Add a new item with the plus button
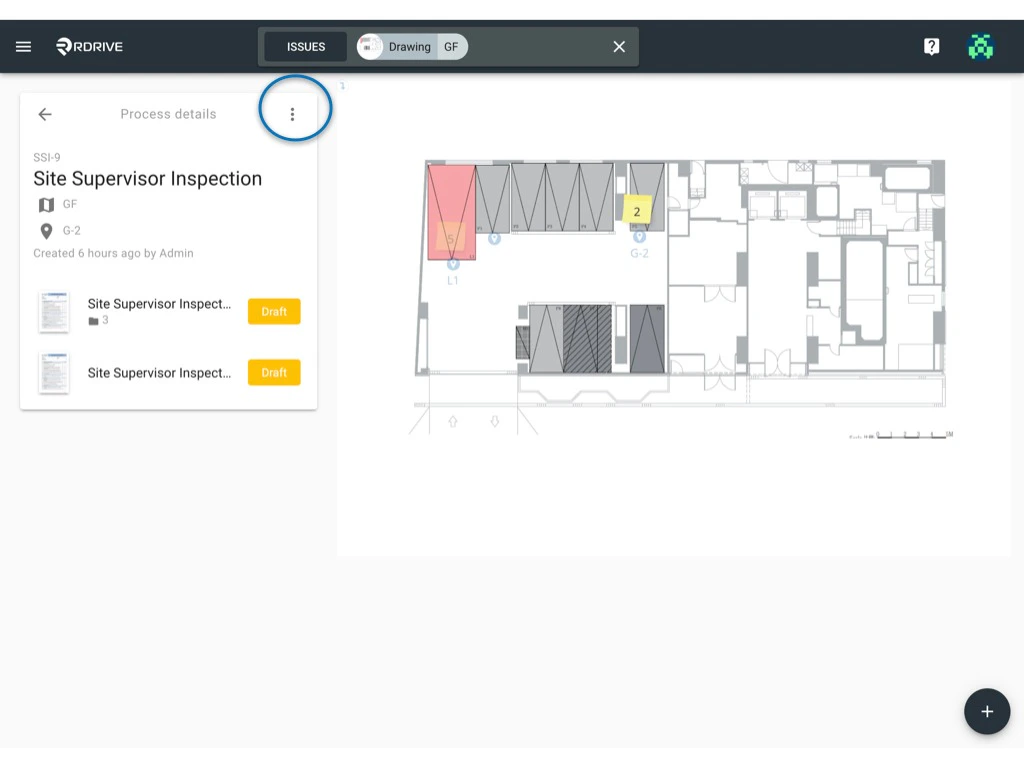1024x768 pixels. [x=987, y=711]
